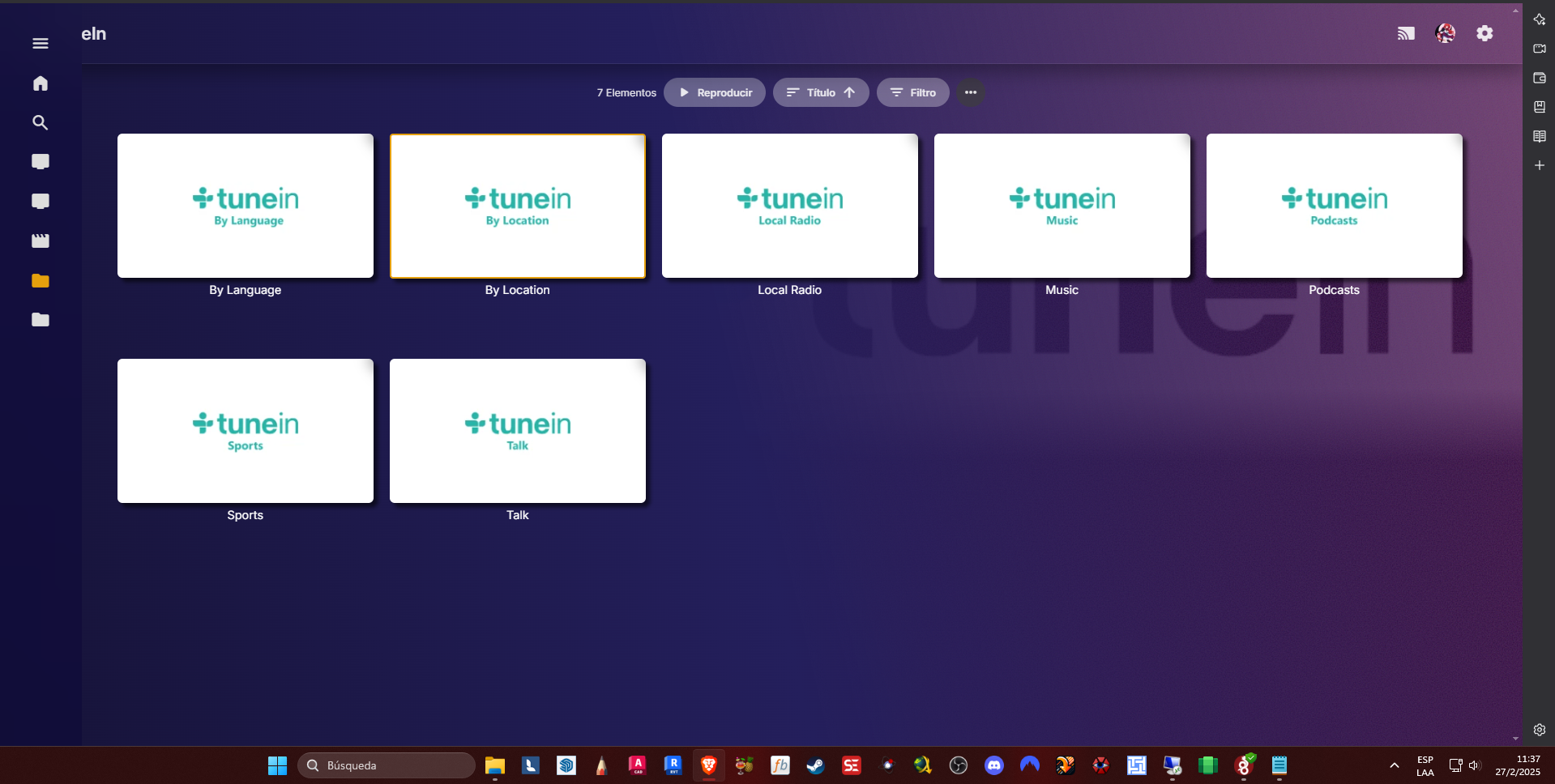Click Reproducir to play all items
This screenshot has width=1555, height=784.
click(715, 92)
